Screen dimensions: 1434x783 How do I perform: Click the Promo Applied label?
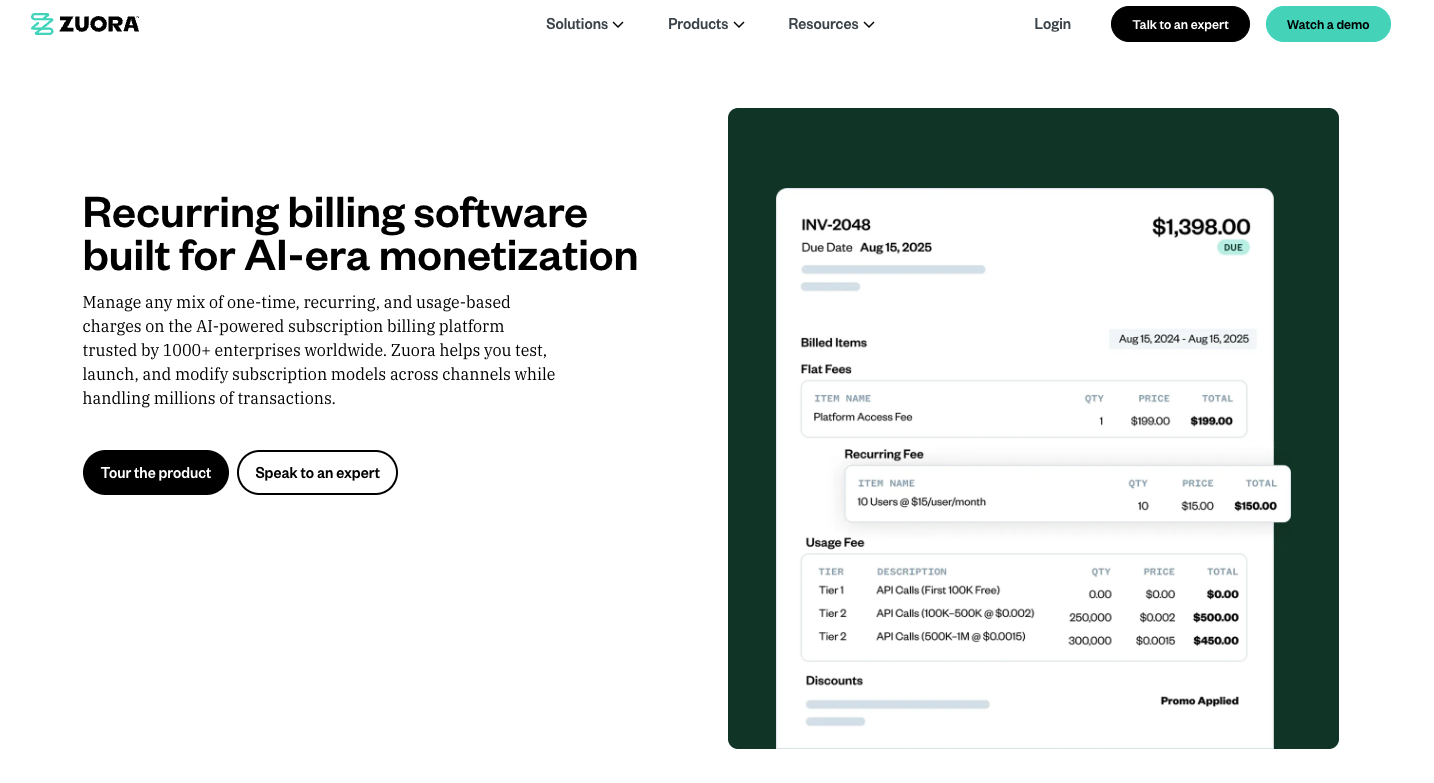(x=1199, y=701)
